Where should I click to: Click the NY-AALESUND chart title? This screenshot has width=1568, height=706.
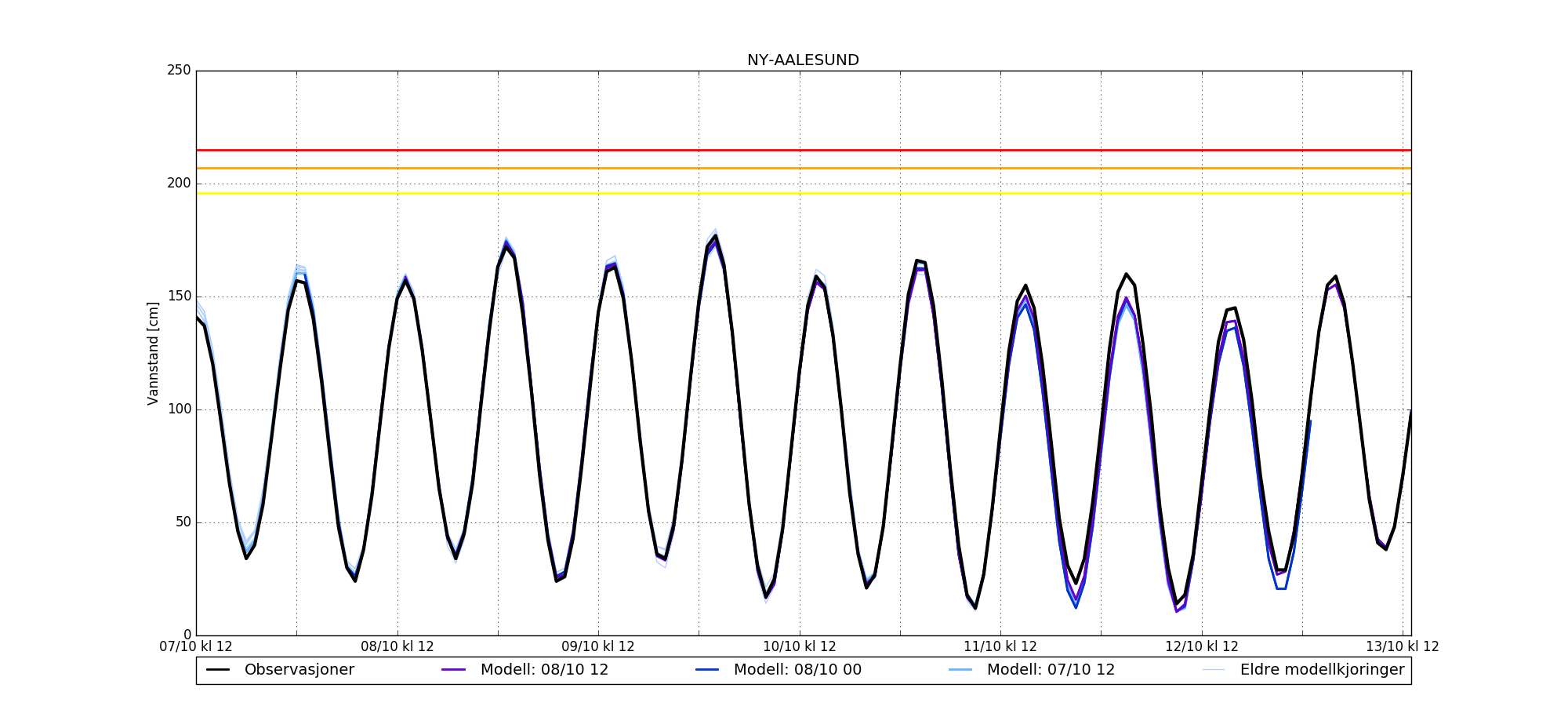click(x=803, y=60)
